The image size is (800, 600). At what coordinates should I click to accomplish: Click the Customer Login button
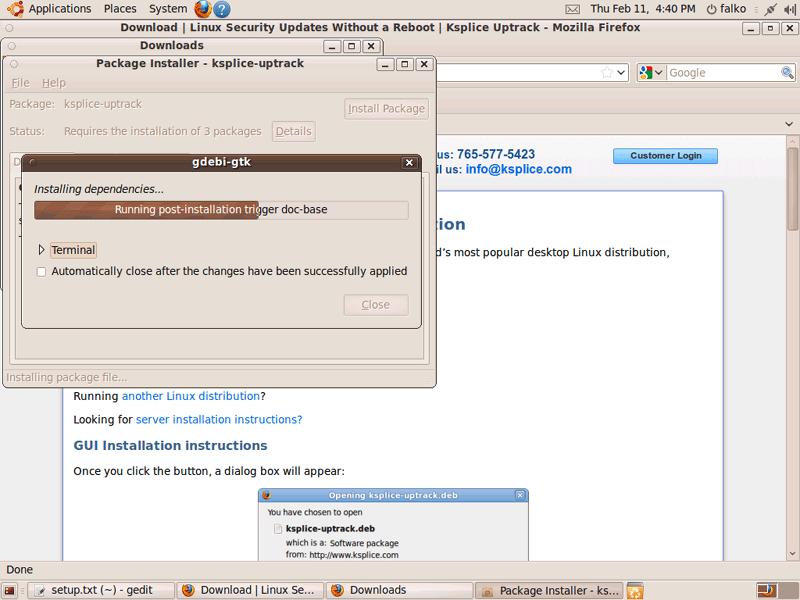[x=665, y=156]
